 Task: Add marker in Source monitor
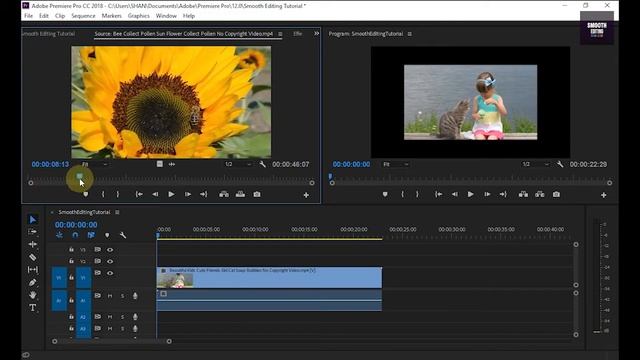86,195
